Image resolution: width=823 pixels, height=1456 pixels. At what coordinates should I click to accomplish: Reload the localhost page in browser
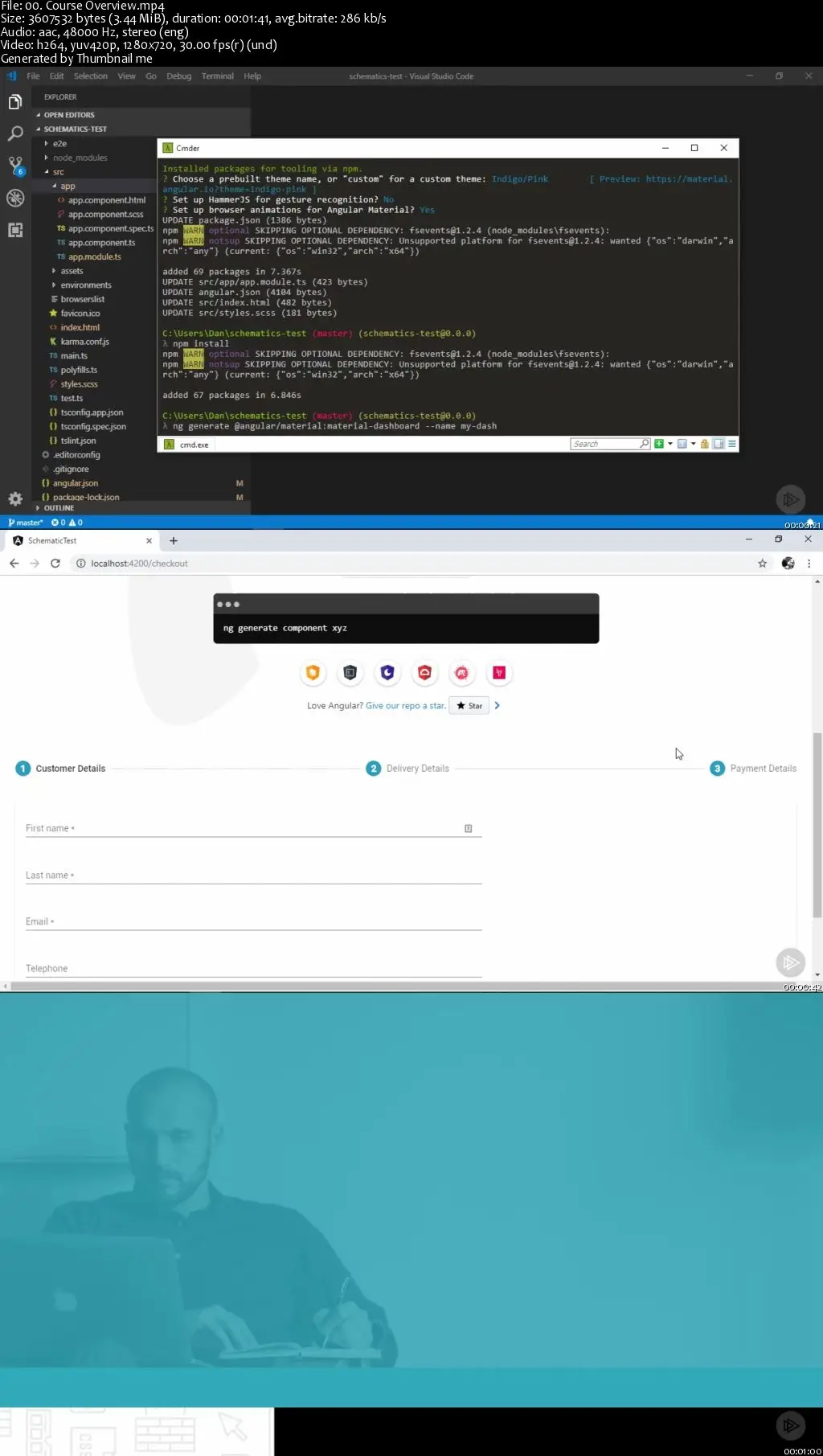click(x=55, y=564)
